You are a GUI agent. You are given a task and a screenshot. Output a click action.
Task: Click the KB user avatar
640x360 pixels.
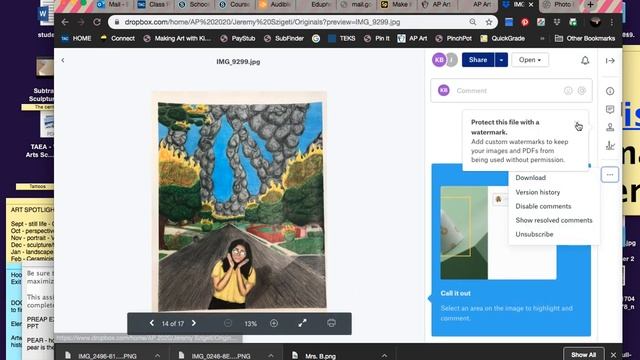[x=439, y=60]
